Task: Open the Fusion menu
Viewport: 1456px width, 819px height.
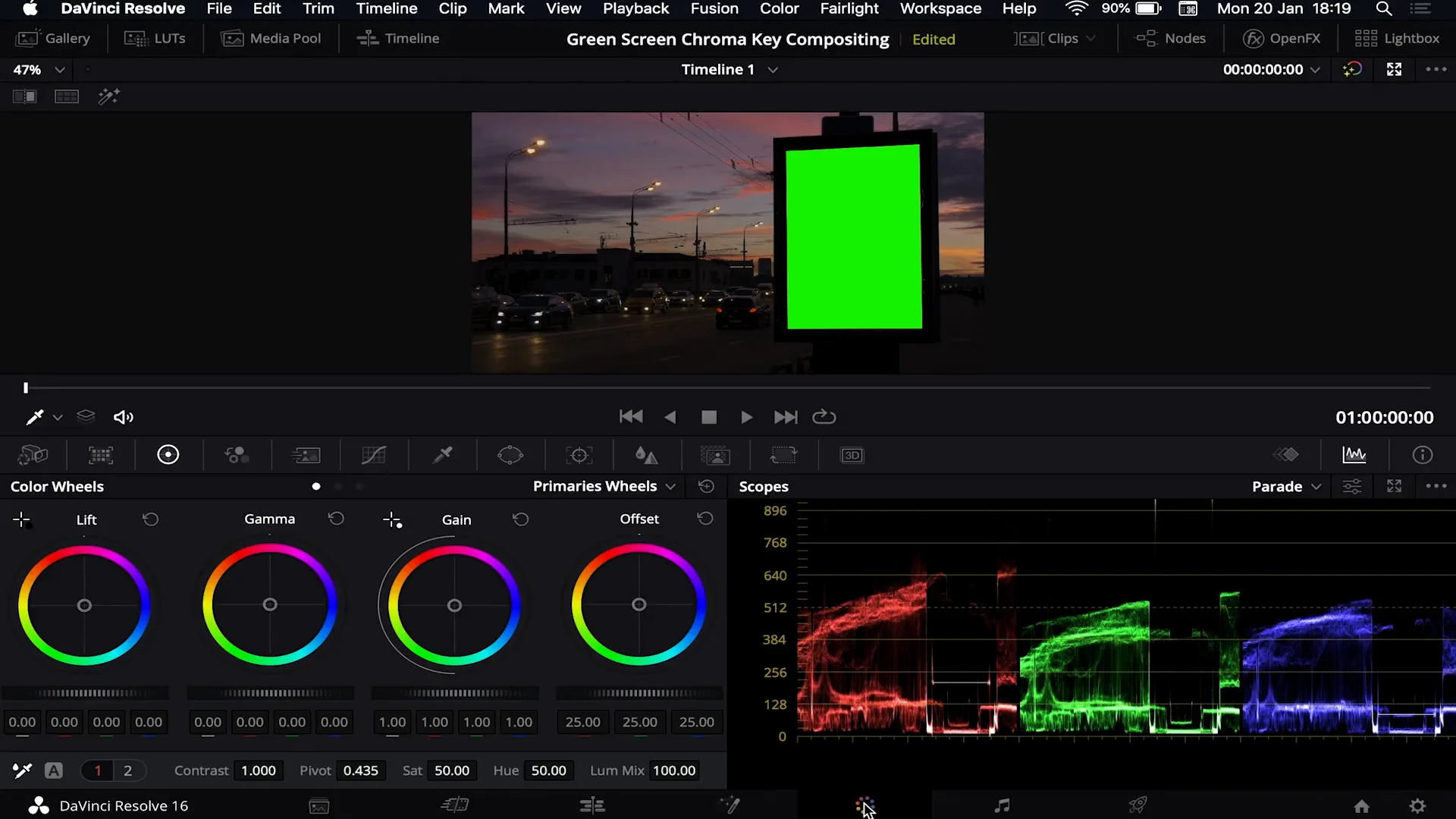Action: tap(714, 8)
